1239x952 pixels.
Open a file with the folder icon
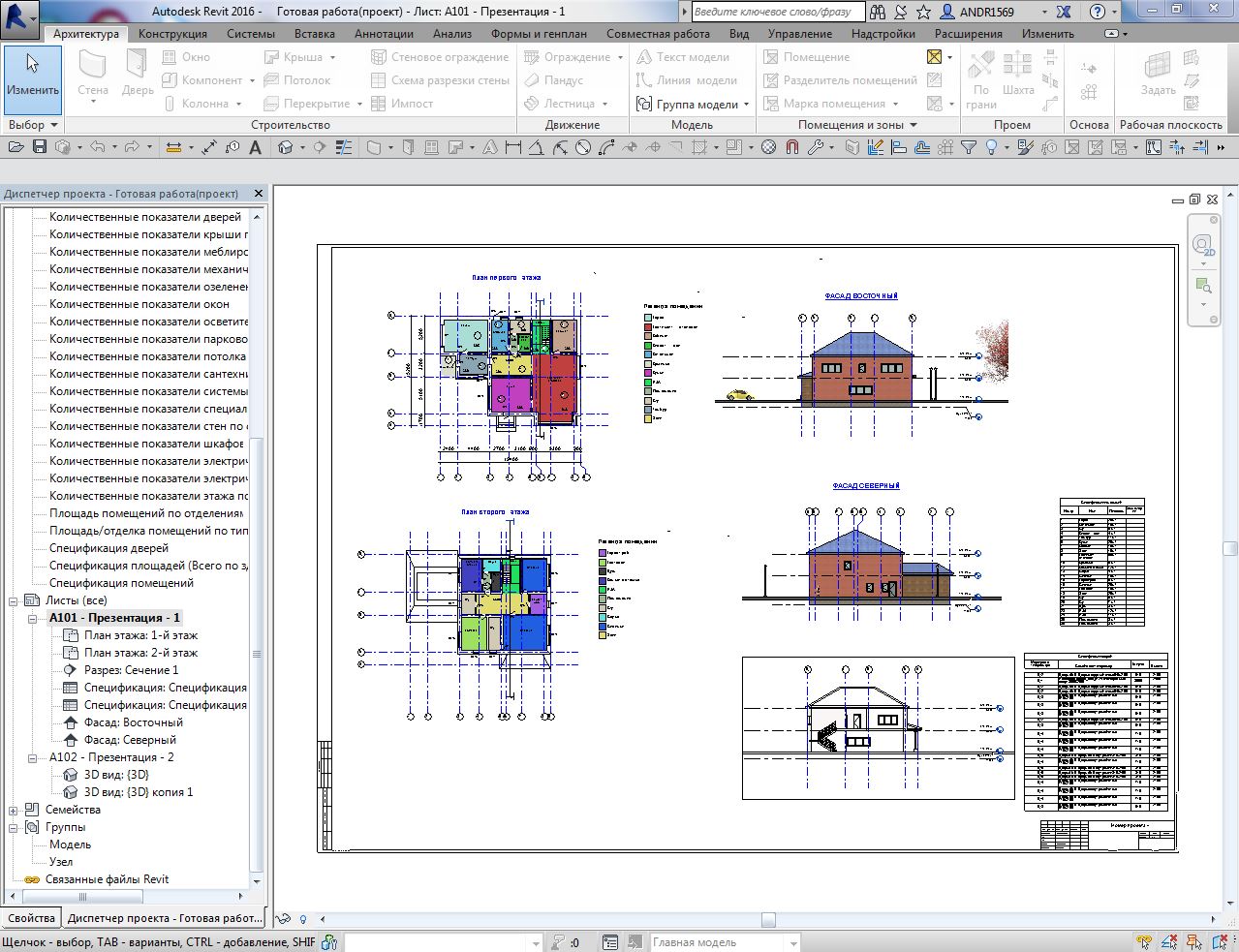[x=15, y=147]
